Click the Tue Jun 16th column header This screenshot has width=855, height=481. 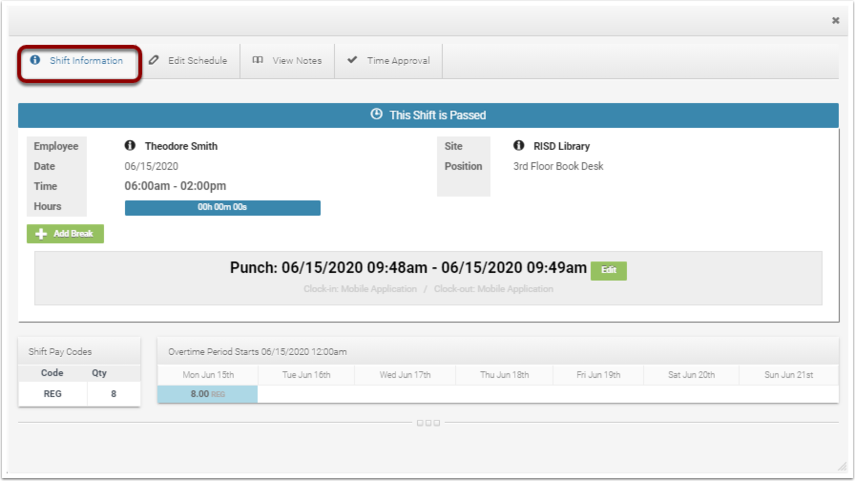click(306, 375)
